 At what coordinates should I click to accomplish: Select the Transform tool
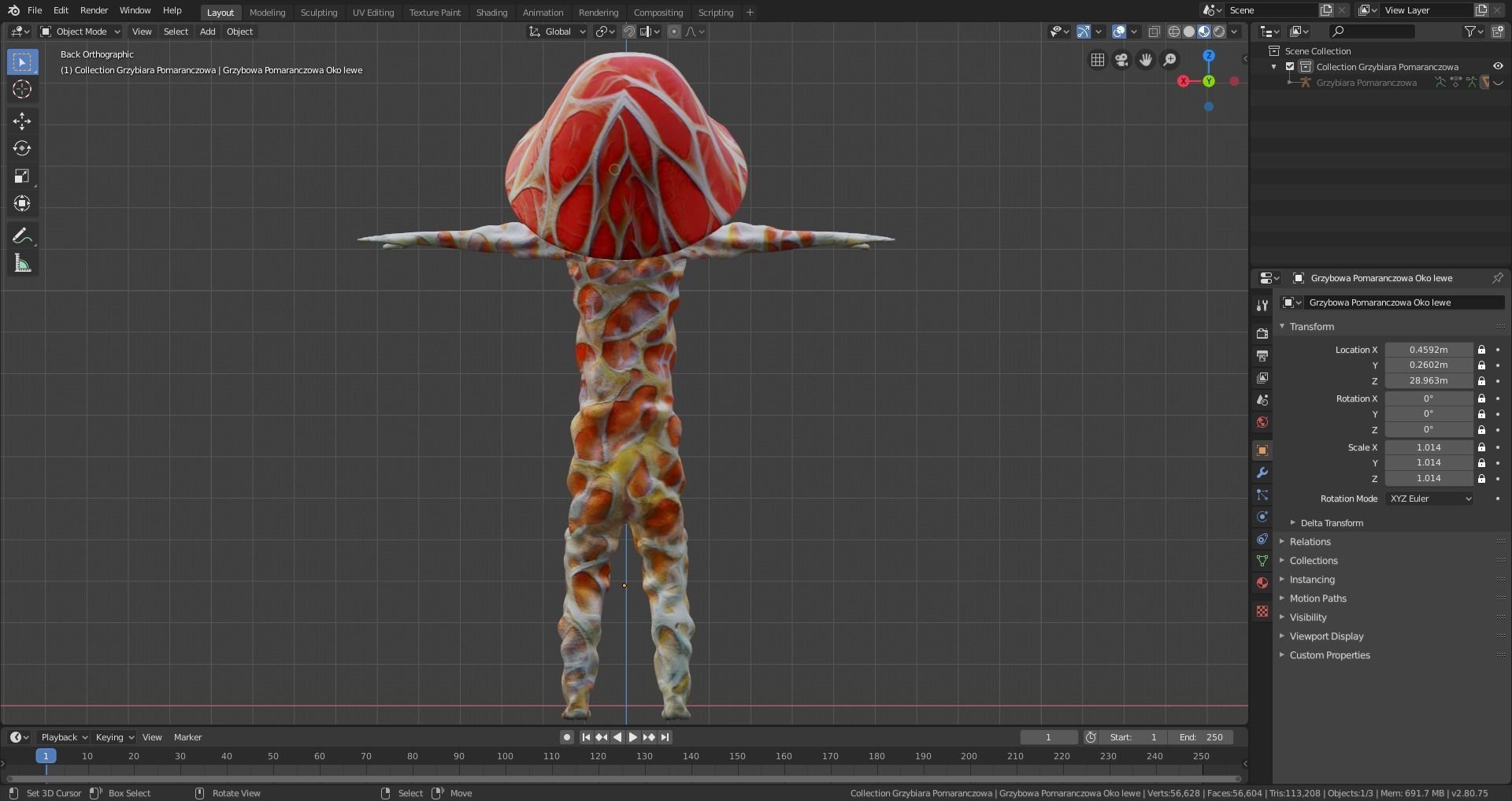coord(22,203)
